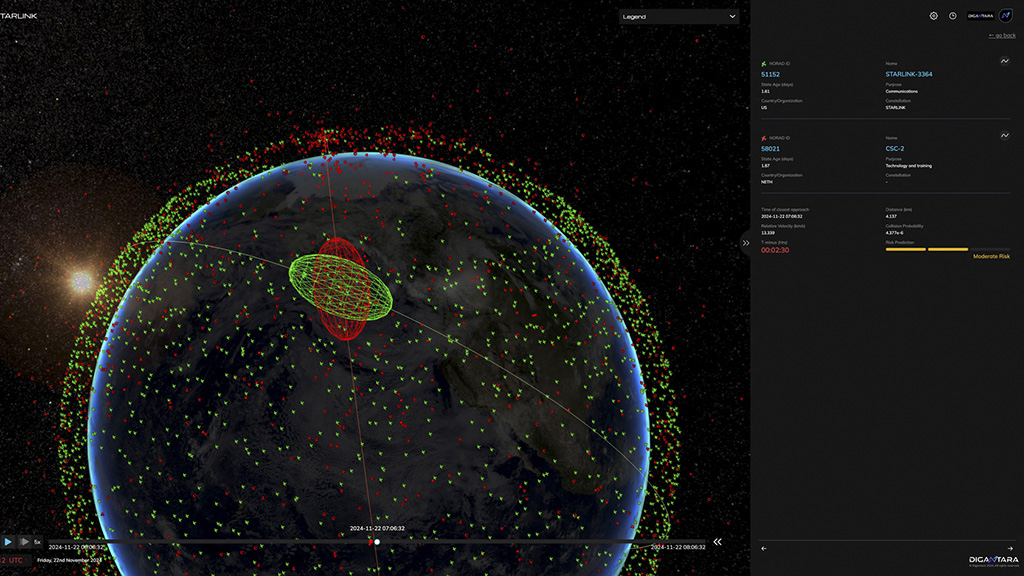Open the clock history icon
Image resolution: width=1024 pixels, height=576 pixels.
[x=953, y=16]
